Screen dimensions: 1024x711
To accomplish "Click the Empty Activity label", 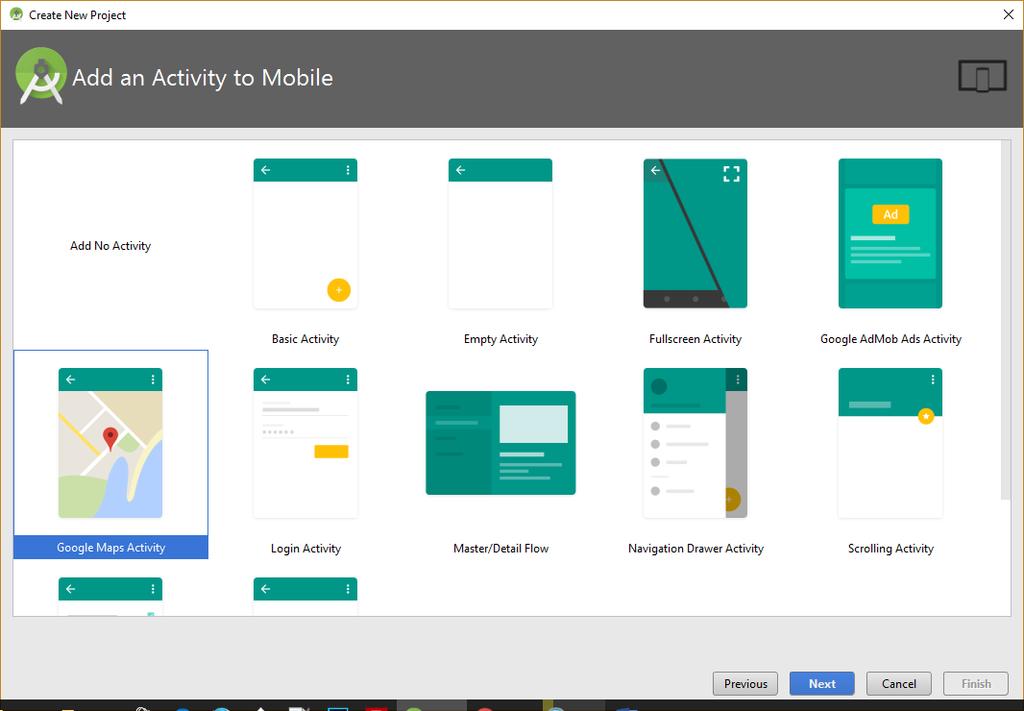I will coord(500,339).
